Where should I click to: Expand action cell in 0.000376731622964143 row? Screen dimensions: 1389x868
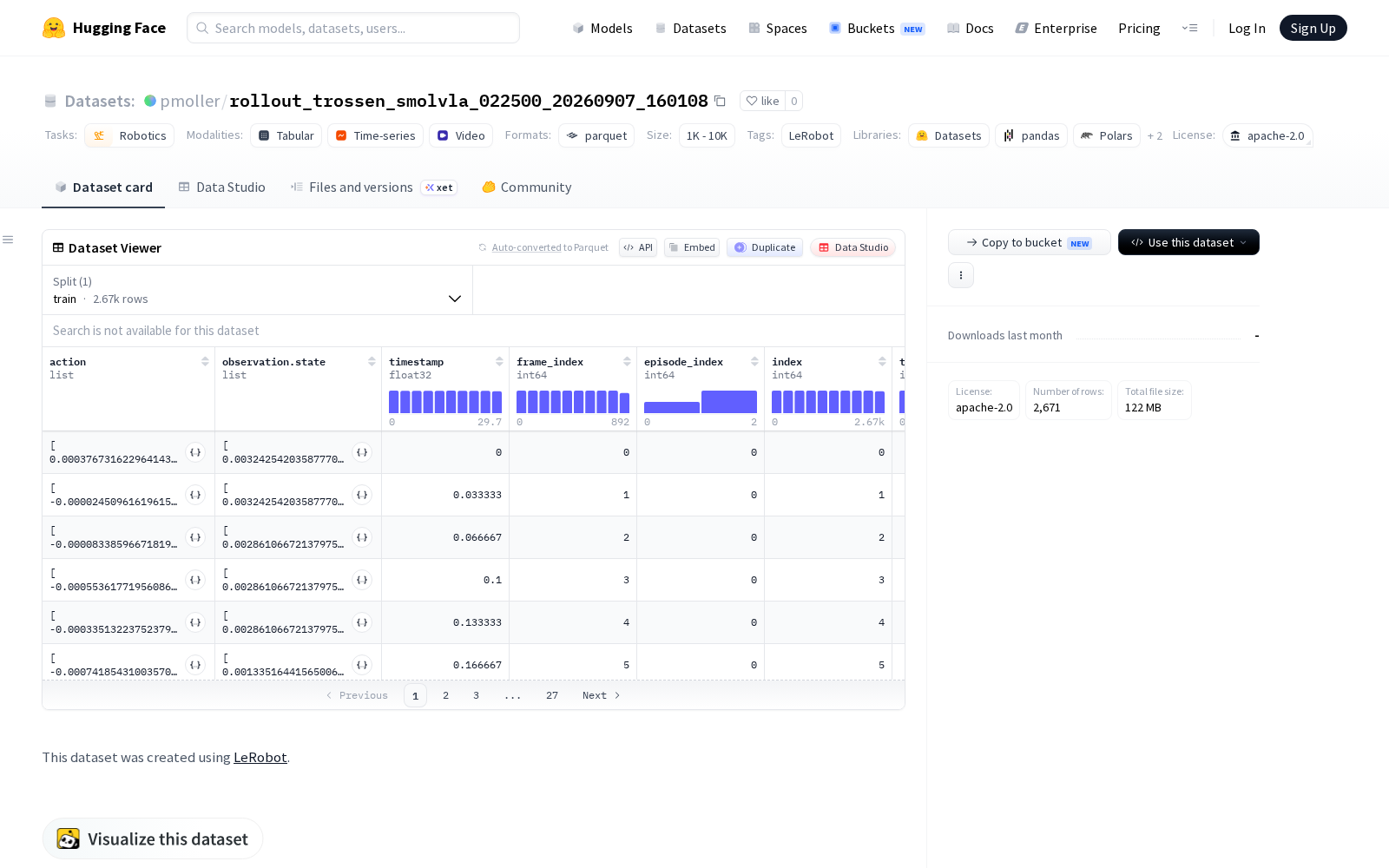point(195,452)
